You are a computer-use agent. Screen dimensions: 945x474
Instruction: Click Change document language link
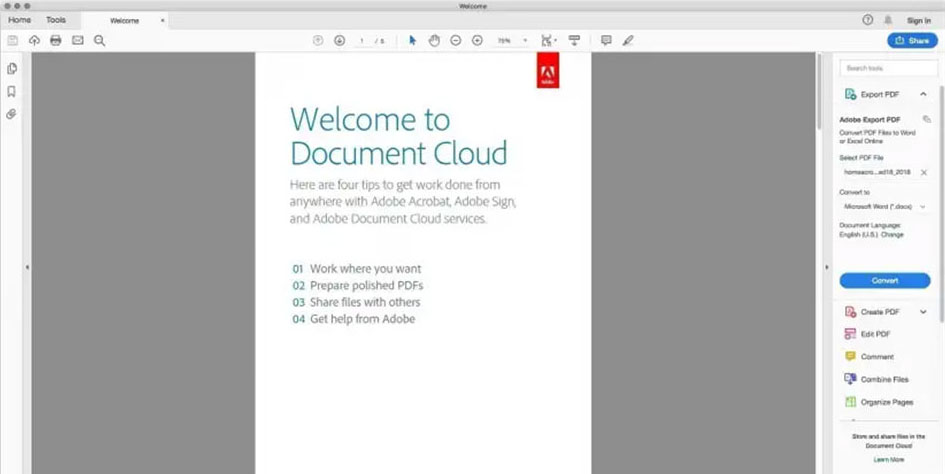pos(893,235)
